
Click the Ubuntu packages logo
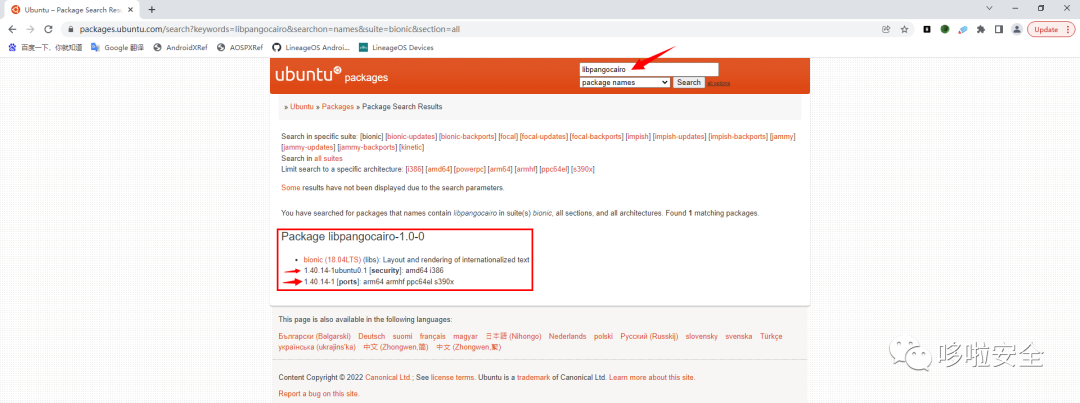pyautogui.click(x=331, y=75)
